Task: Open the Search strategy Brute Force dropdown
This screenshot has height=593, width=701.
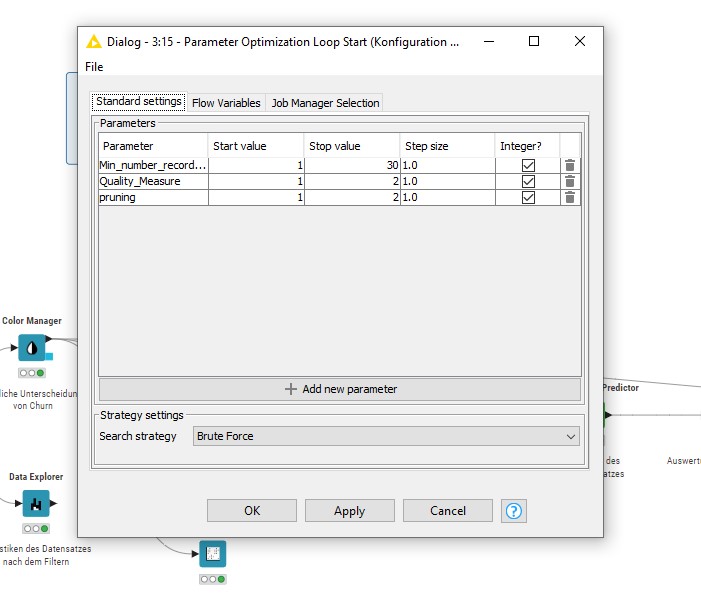Action: 386,436
